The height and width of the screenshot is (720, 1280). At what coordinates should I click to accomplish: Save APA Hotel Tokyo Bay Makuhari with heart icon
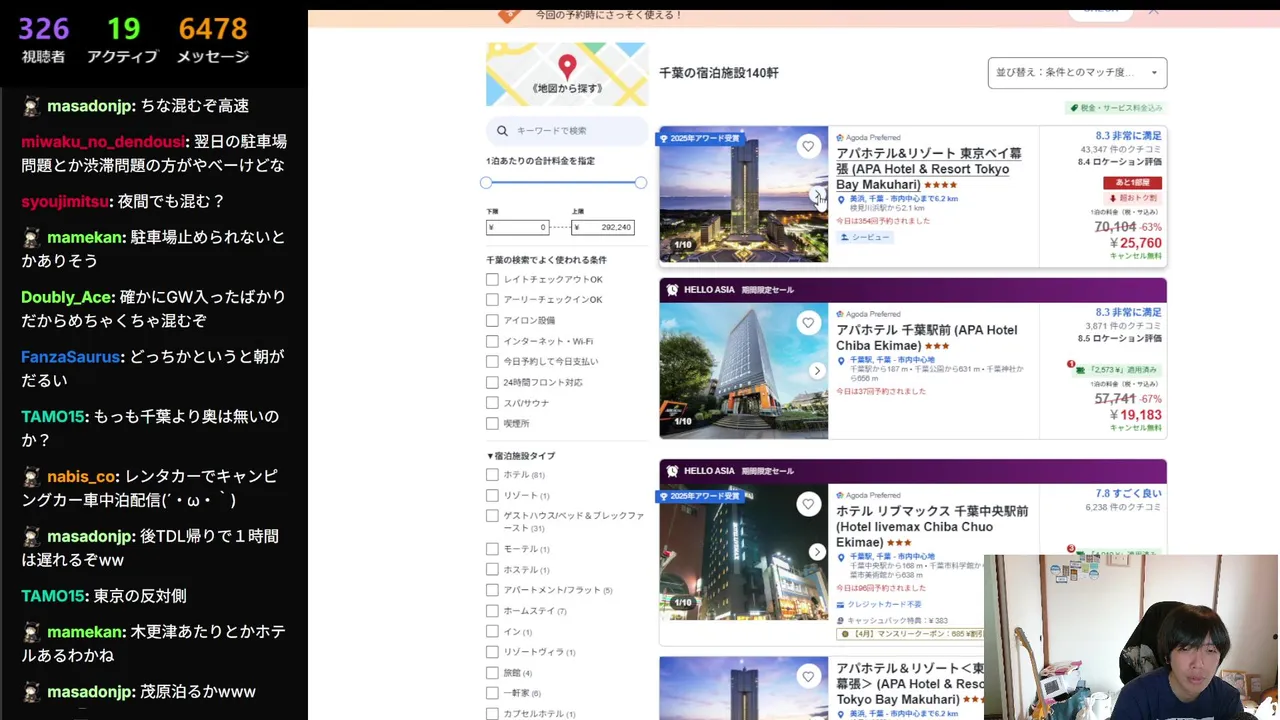click(x=808, y=147)
